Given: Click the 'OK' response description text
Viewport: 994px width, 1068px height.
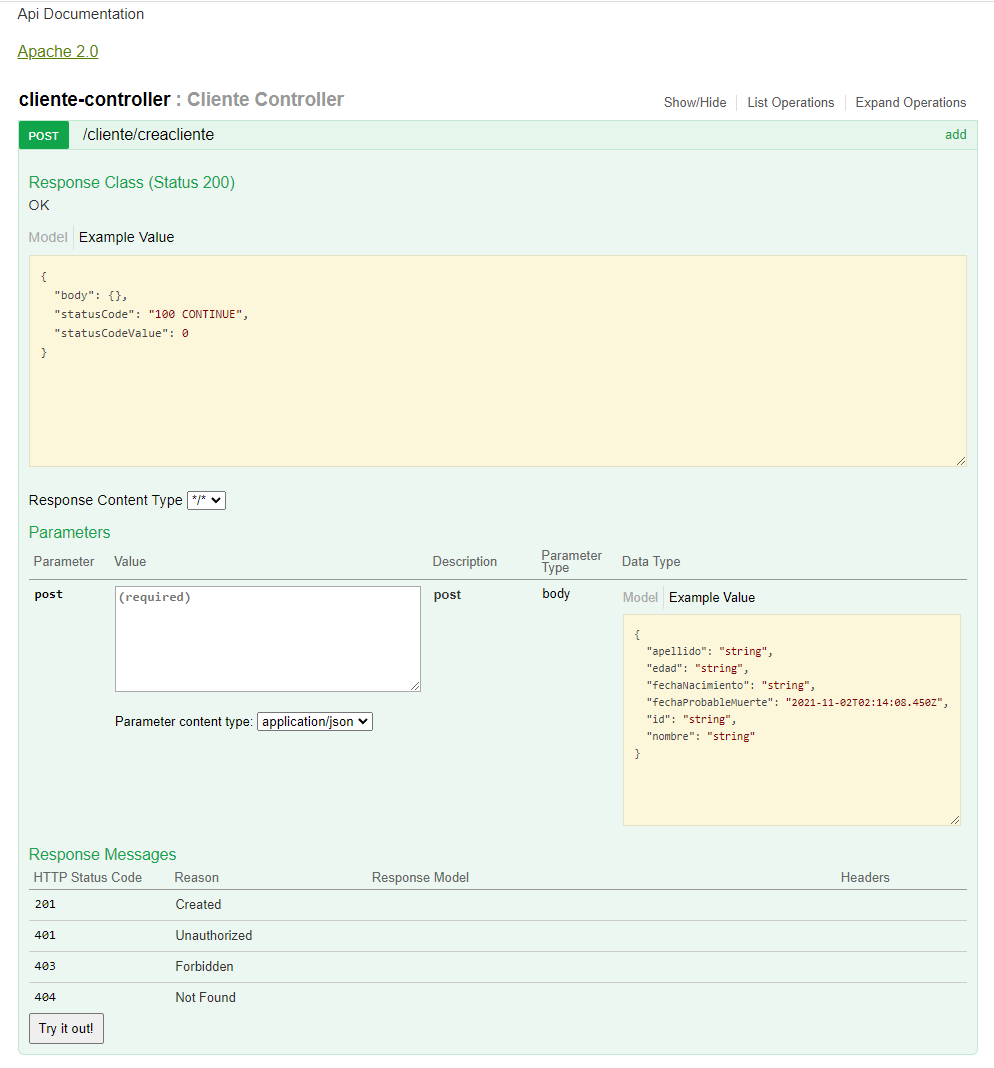Looking at the screenshot, I should click(39, 205).
